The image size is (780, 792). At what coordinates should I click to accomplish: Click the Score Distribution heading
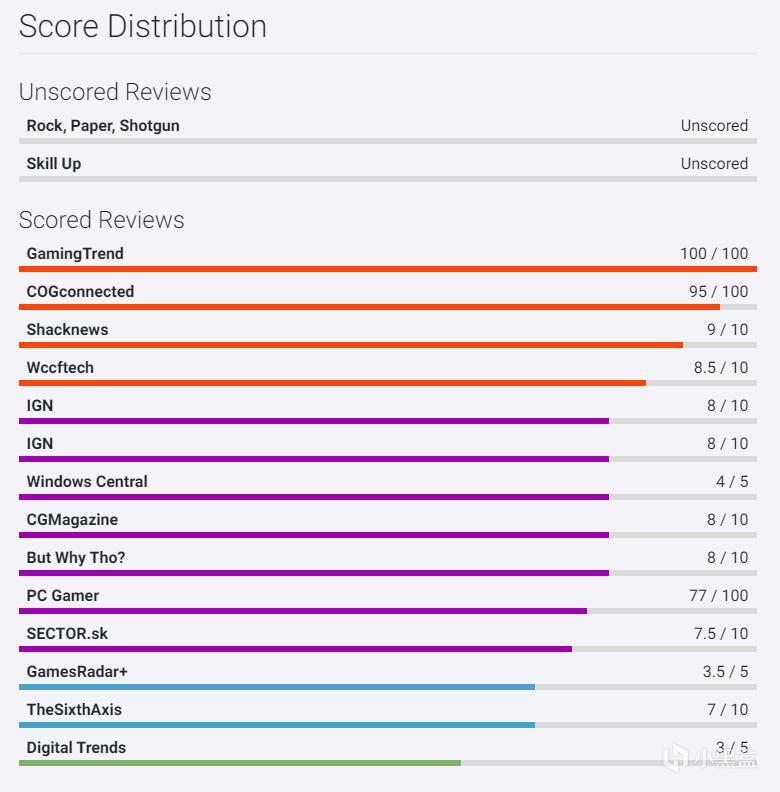point(143,27)
